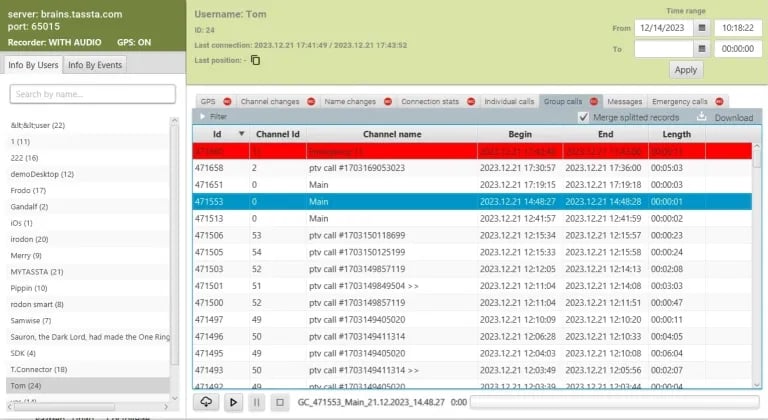
Task: Select call record 471658
Action: click(472, 168)
